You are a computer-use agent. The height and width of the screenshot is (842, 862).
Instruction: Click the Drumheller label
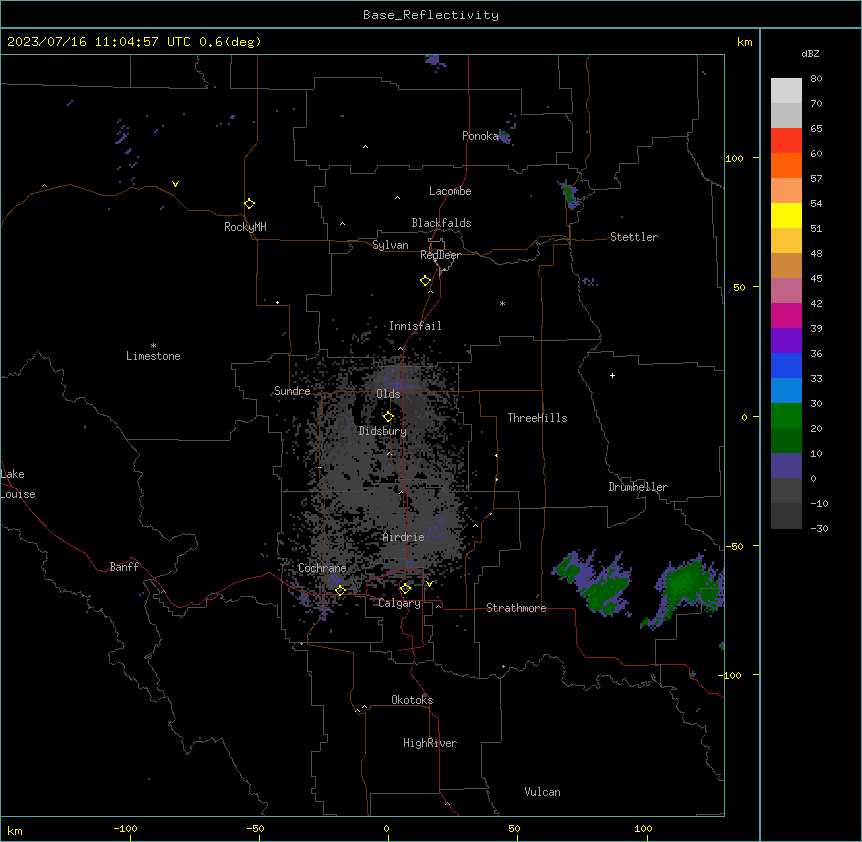tap(638, 487)
